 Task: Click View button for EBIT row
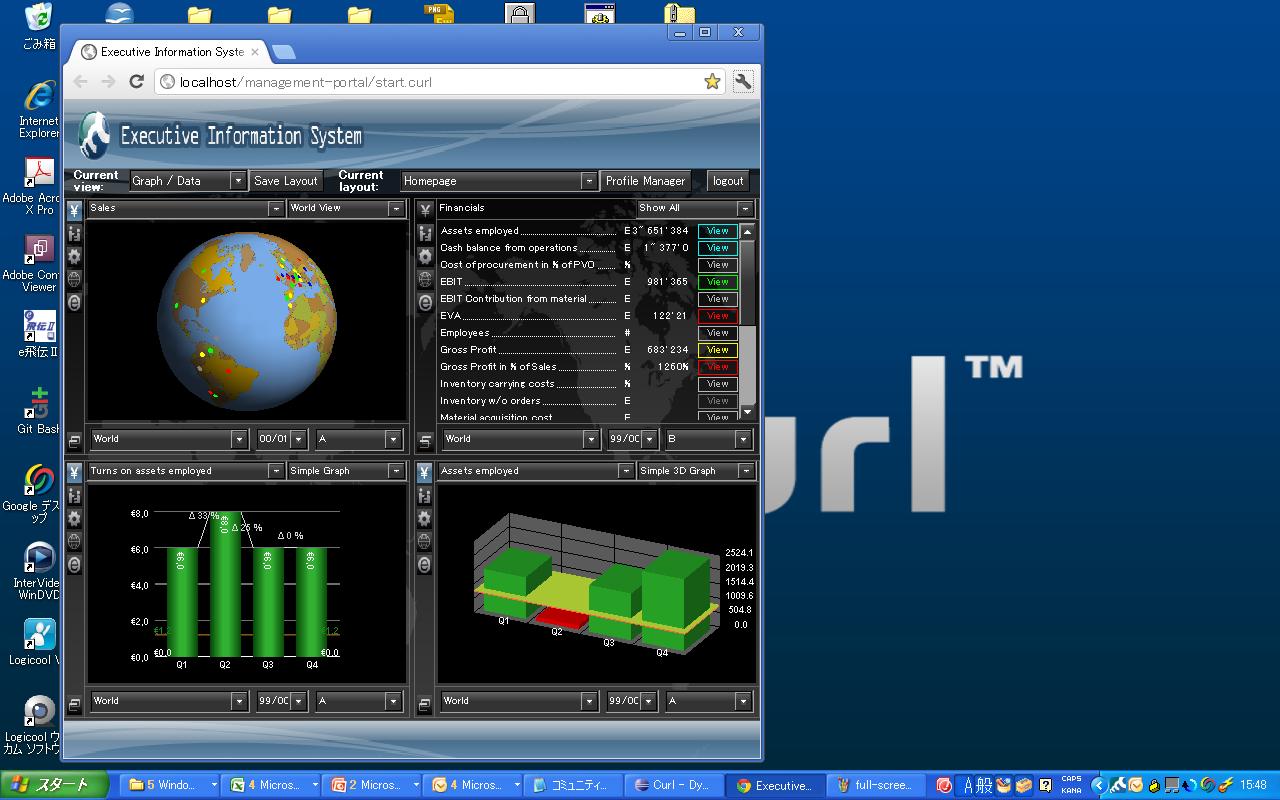pos(717,282)
